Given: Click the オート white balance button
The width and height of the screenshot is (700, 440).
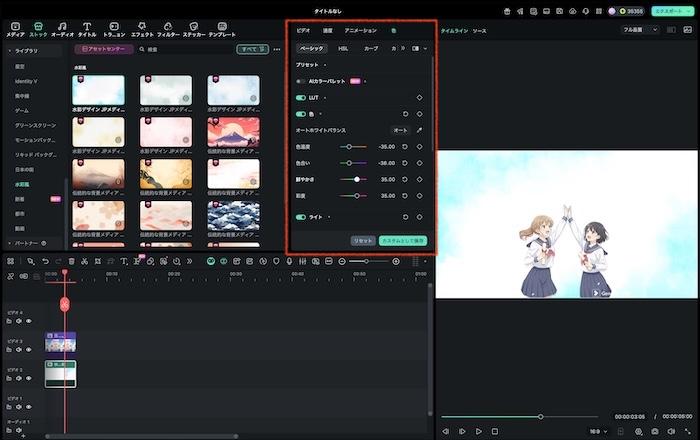Looking at the screenshot, I should 400,130.
